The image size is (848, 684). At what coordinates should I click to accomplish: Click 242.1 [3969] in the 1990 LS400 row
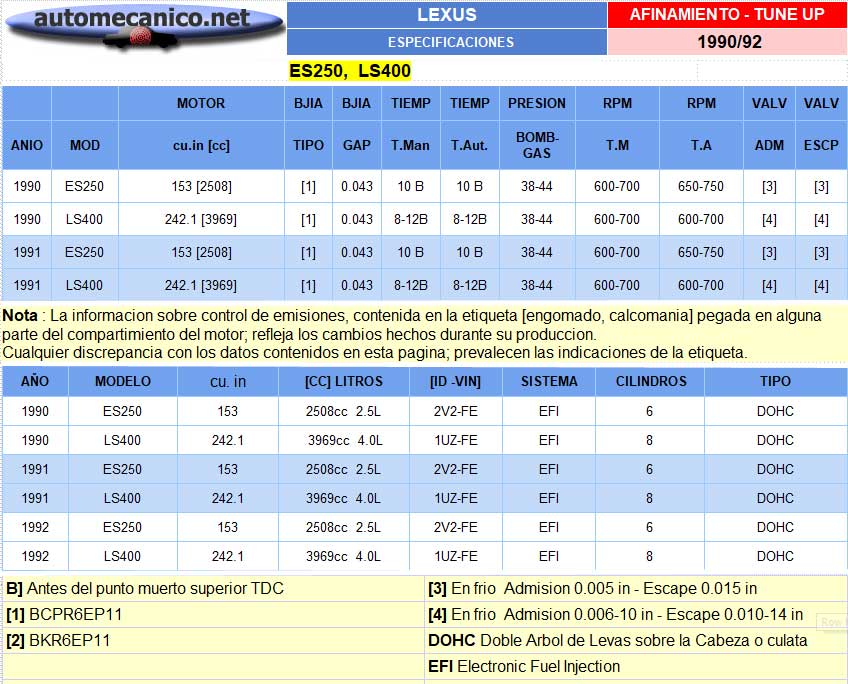tap(201, 220)
